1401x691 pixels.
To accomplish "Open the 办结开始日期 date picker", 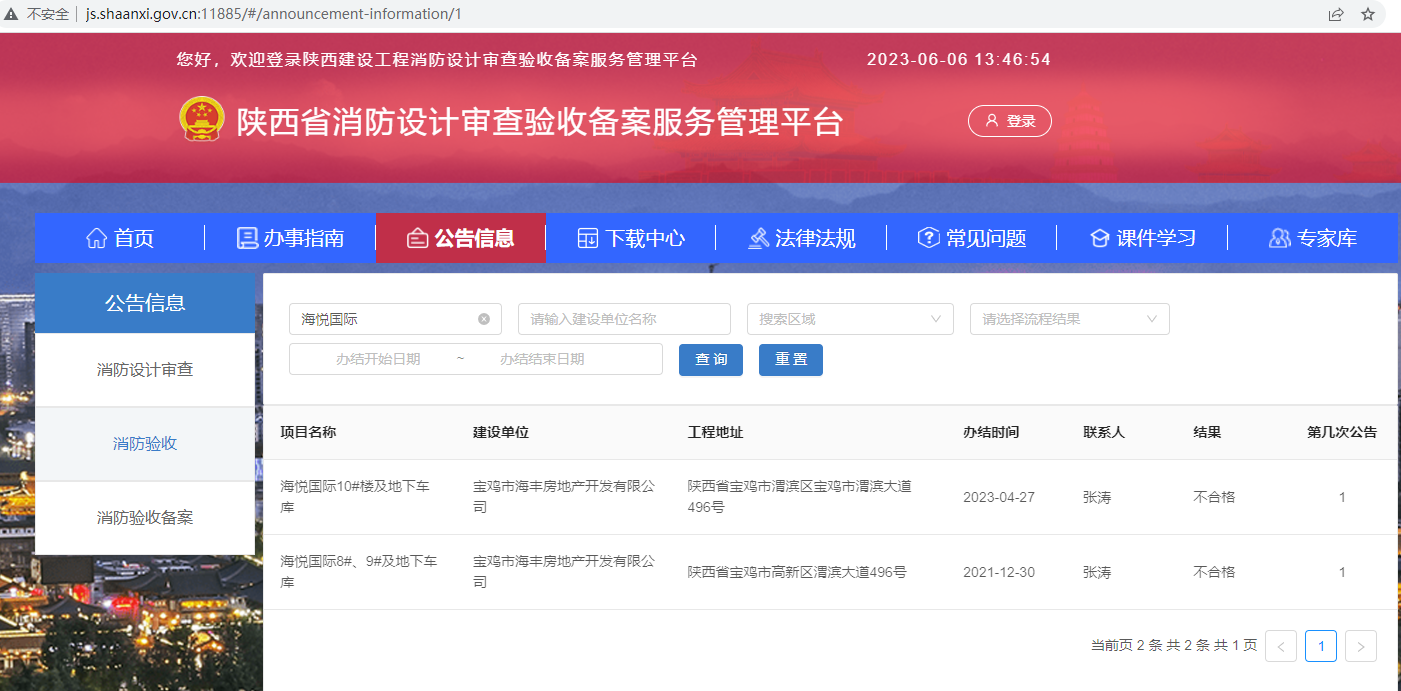I will click(x=378, y=359).
